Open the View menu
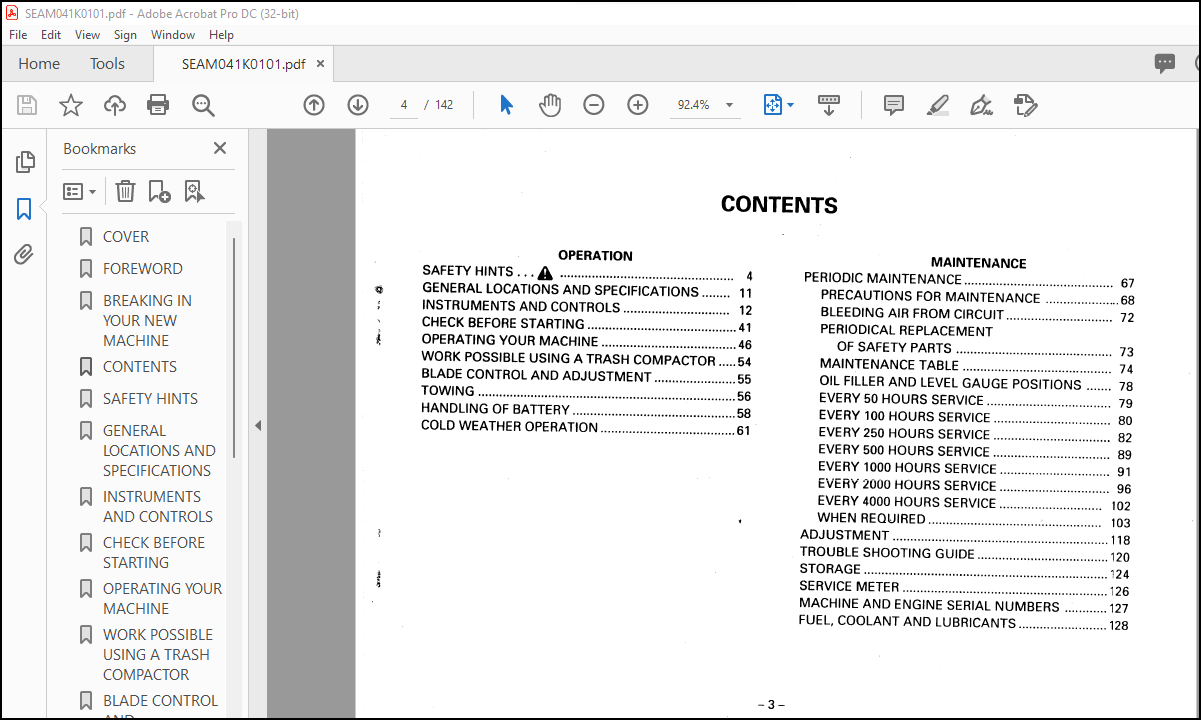The height and width of the screenshot is (720, 1201). 88,34
